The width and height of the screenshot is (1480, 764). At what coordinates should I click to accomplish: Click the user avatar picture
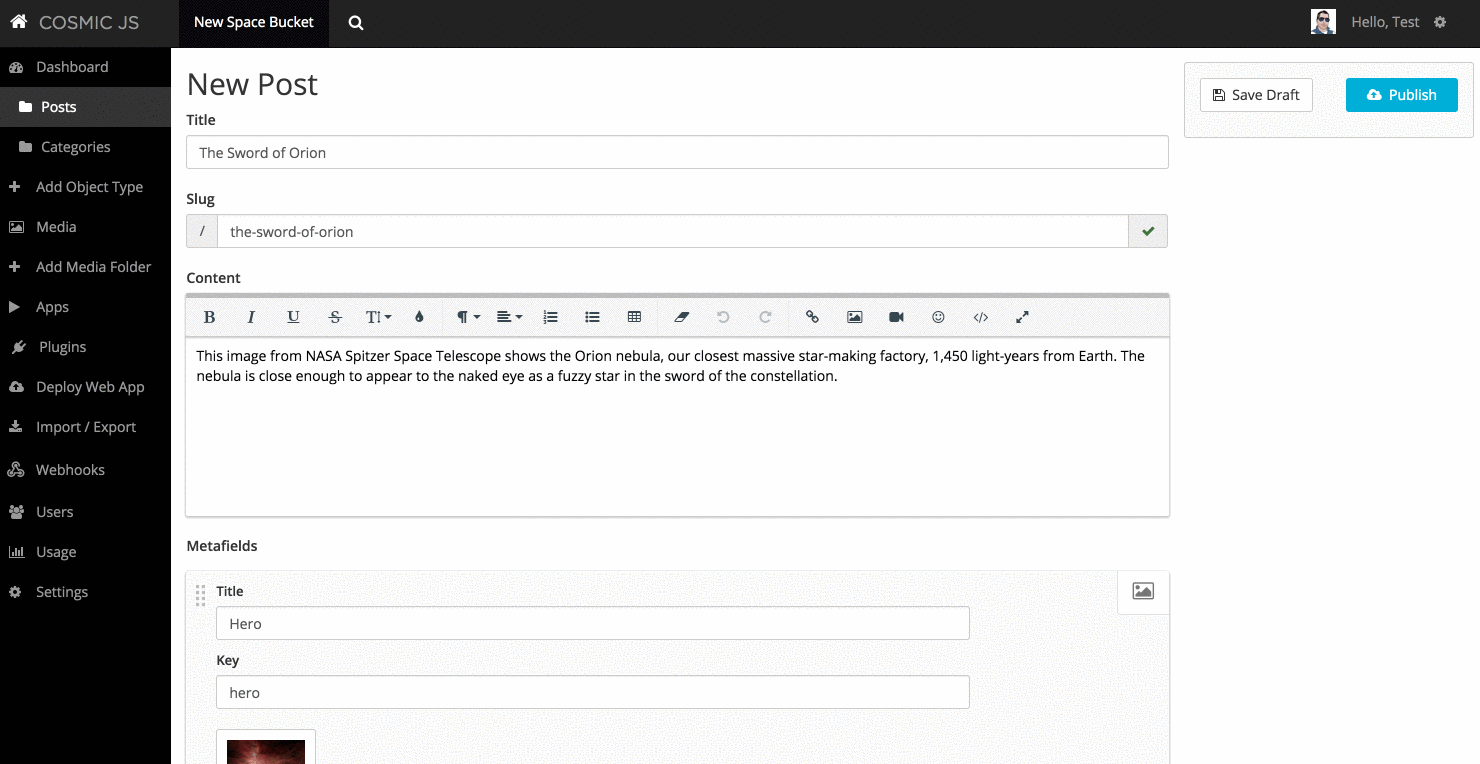(1323, 22)
